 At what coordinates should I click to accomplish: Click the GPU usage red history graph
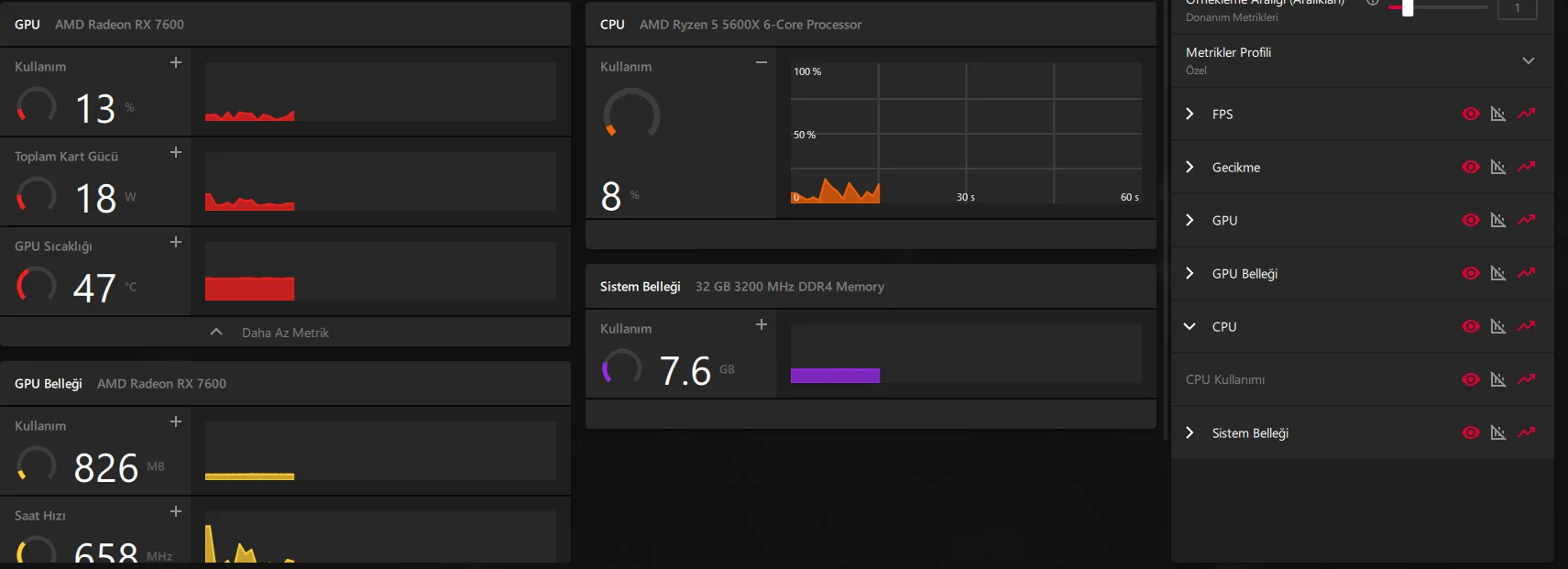380,92
